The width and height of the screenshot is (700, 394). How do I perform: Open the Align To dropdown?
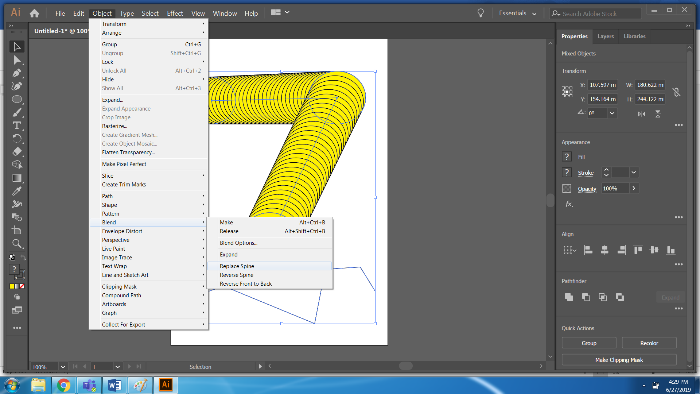(x=569, y=250)
